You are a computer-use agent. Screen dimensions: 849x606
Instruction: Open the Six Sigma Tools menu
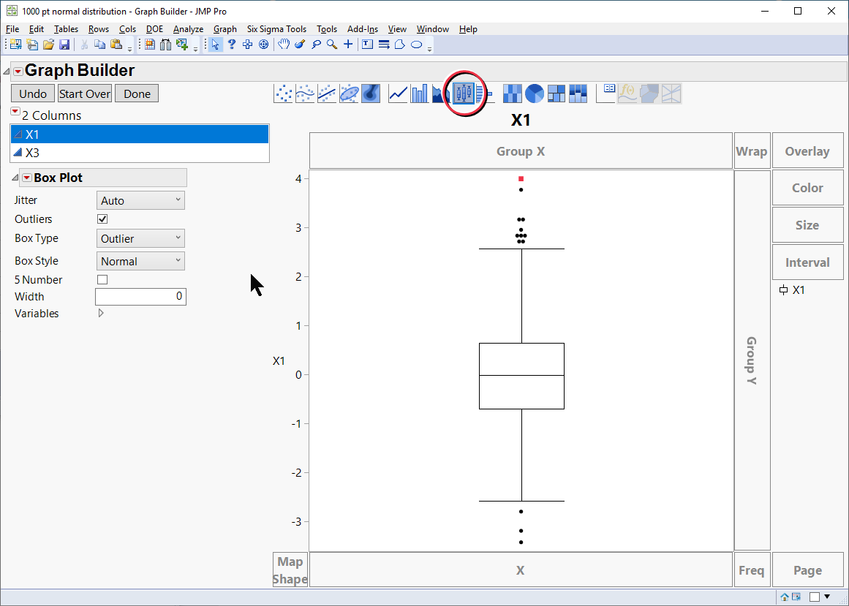click(277, 29)
